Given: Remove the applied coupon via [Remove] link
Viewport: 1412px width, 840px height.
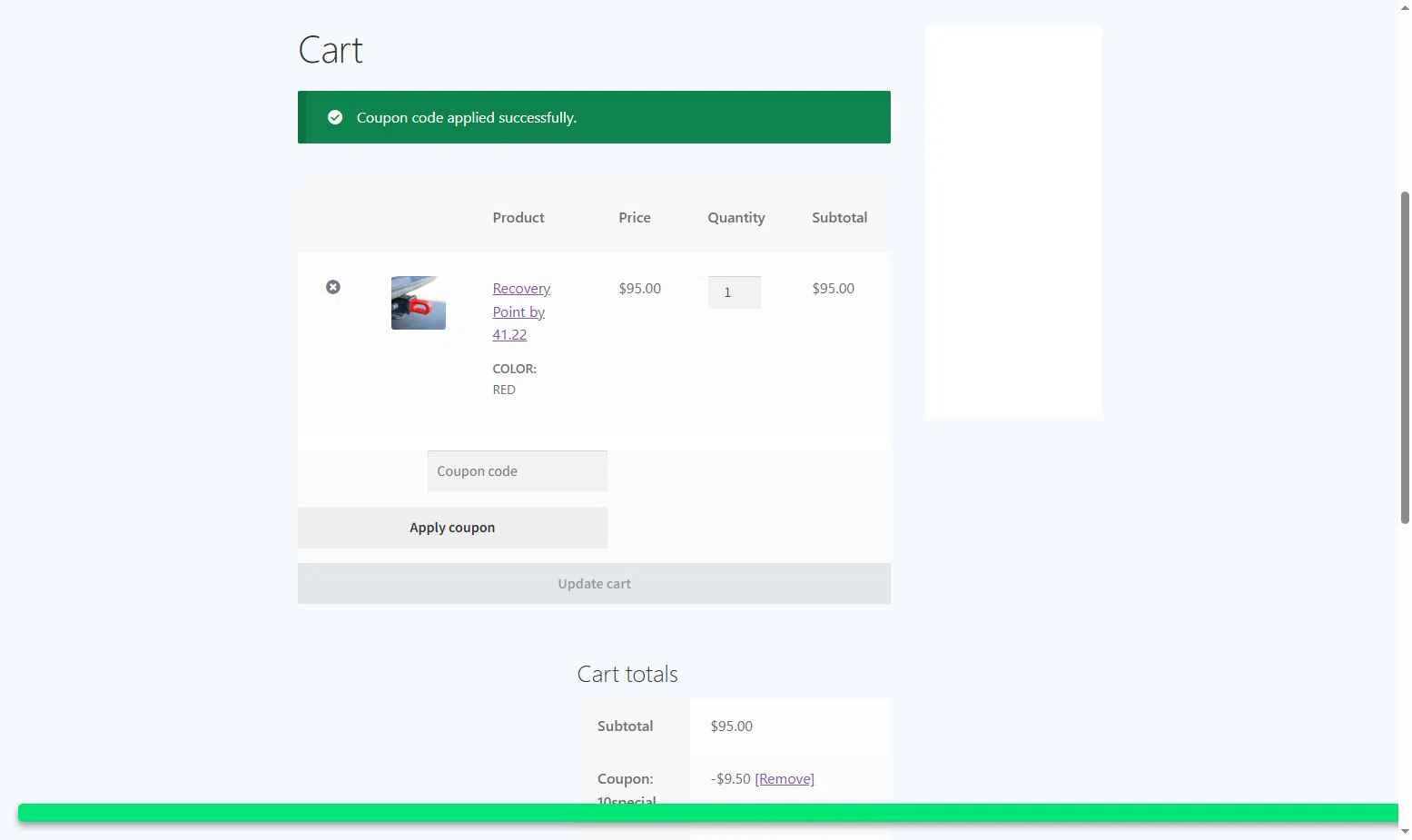Looking at the screenshot, I should pyautogui.click(x=785, y=779).
